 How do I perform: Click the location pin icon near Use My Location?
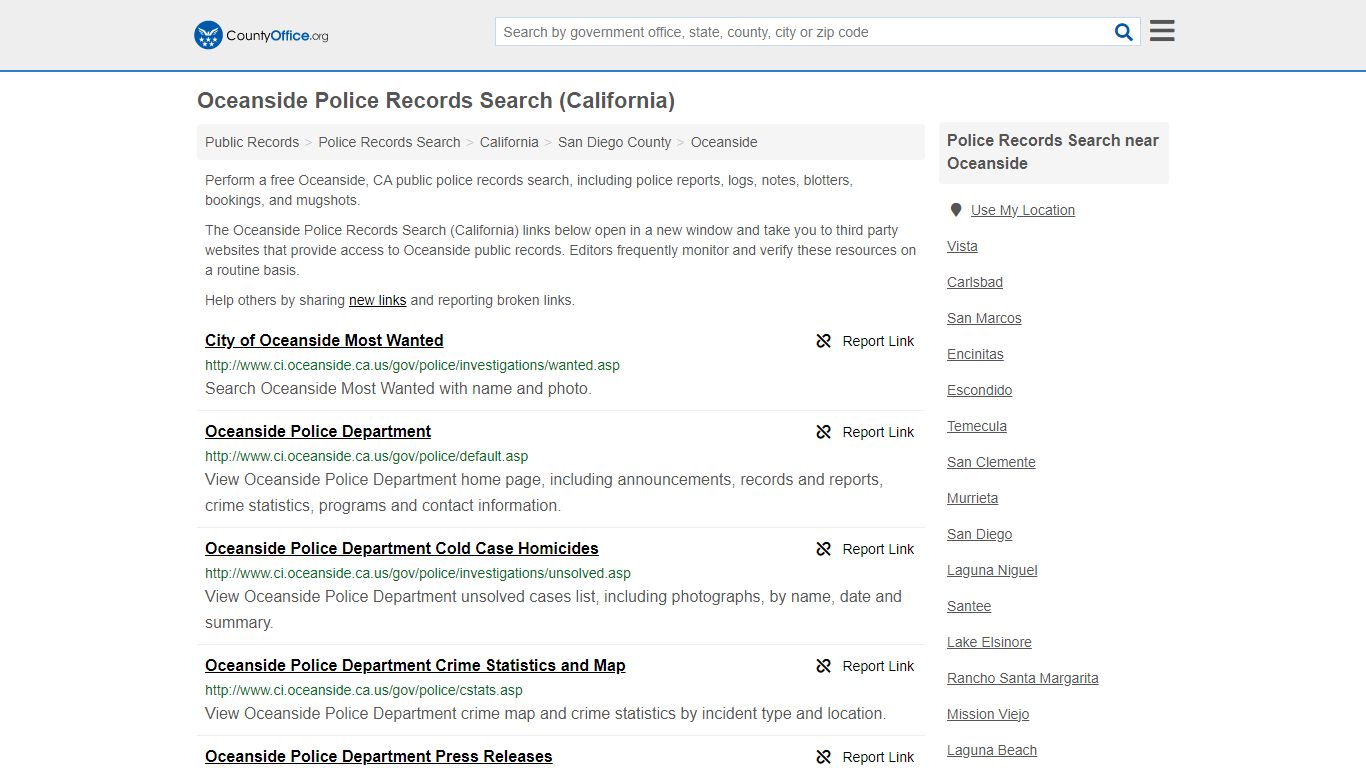pyautogui.click(x=956, y=210)
